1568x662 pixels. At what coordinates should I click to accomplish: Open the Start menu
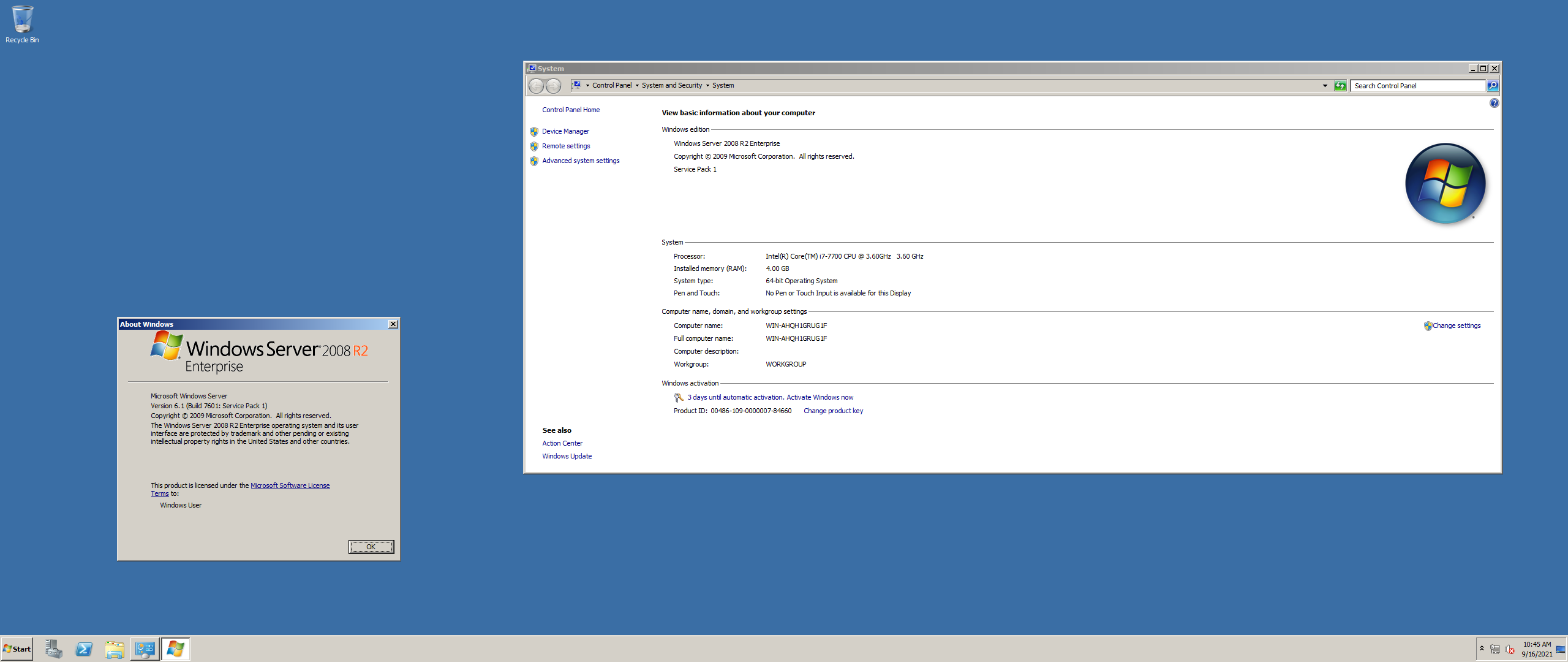[x=17, y=649]
